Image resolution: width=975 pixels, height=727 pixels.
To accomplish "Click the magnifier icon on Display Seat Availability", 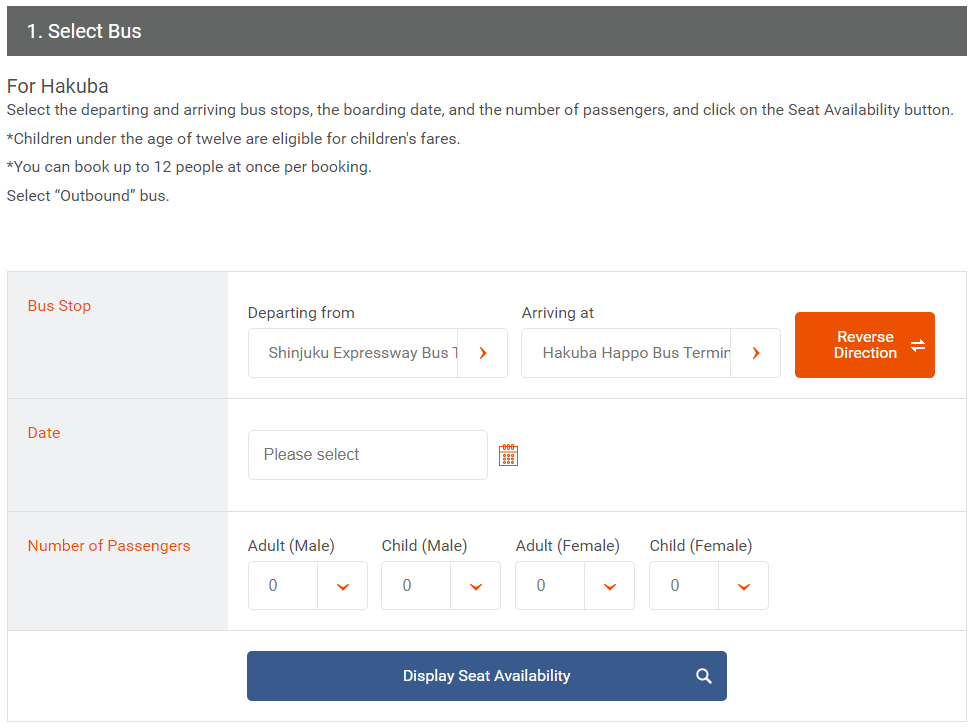I will tap(703, 676).
